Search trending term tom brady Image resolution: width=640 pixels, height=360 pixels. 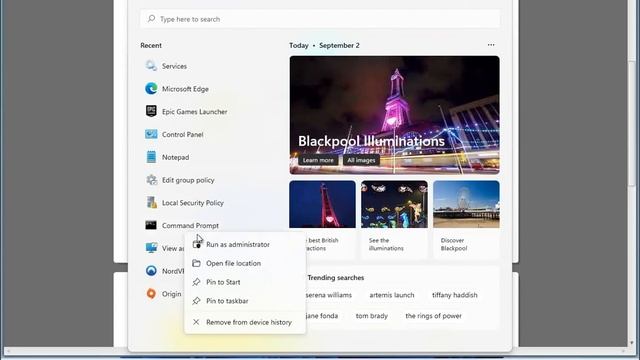tap(371, 316)
